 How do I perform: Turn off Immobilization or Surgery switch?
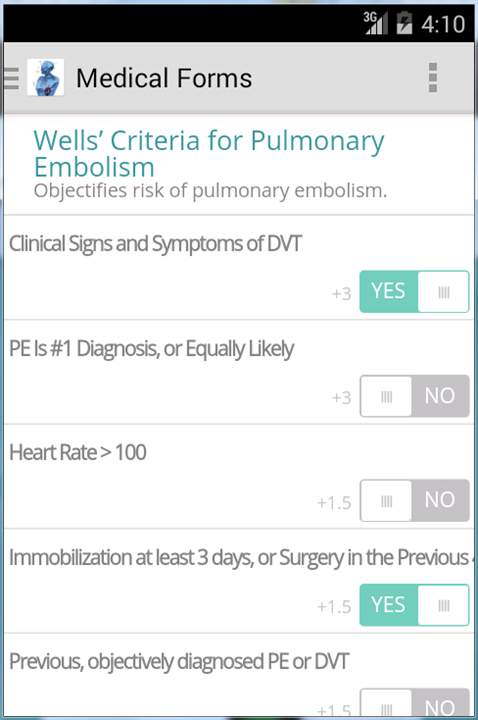coord(414,605)
